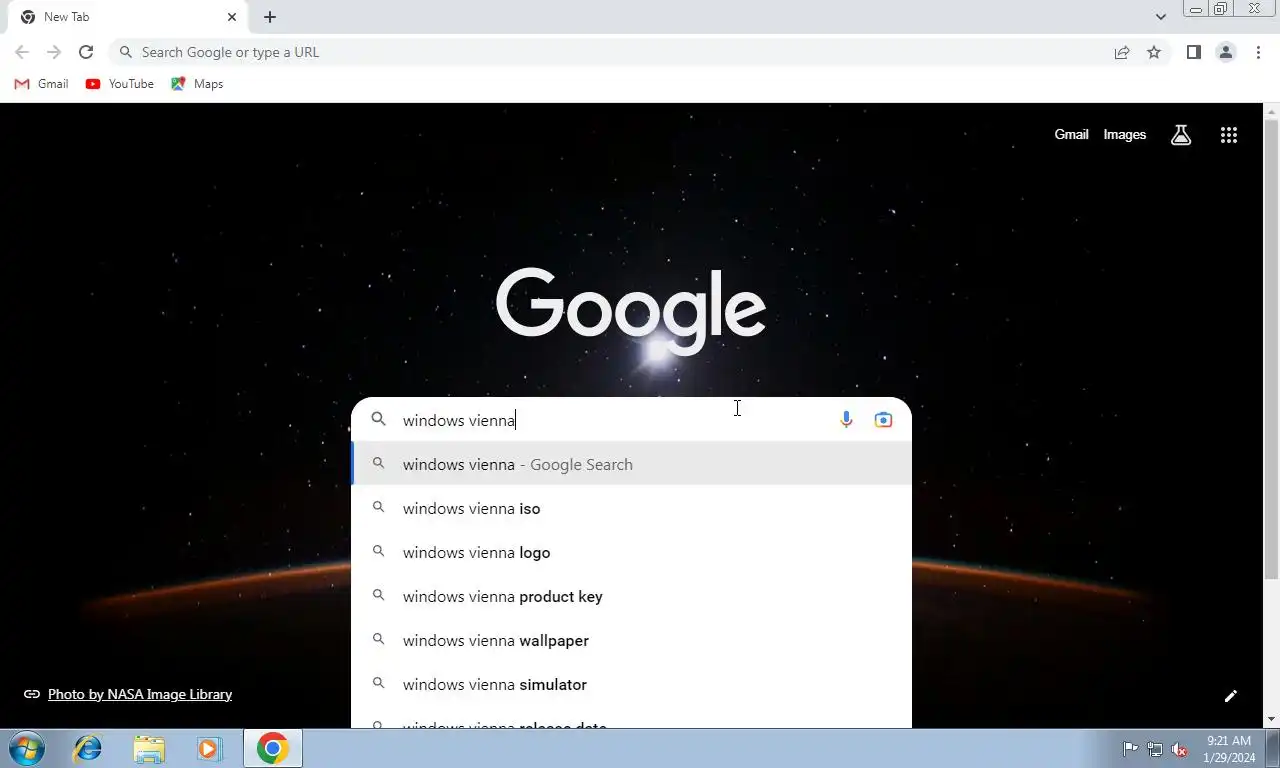Select 'windows vienna wallpaper' suggestion
The width and height of the screenshot is (1280, 768).
[x=631, y=640]
